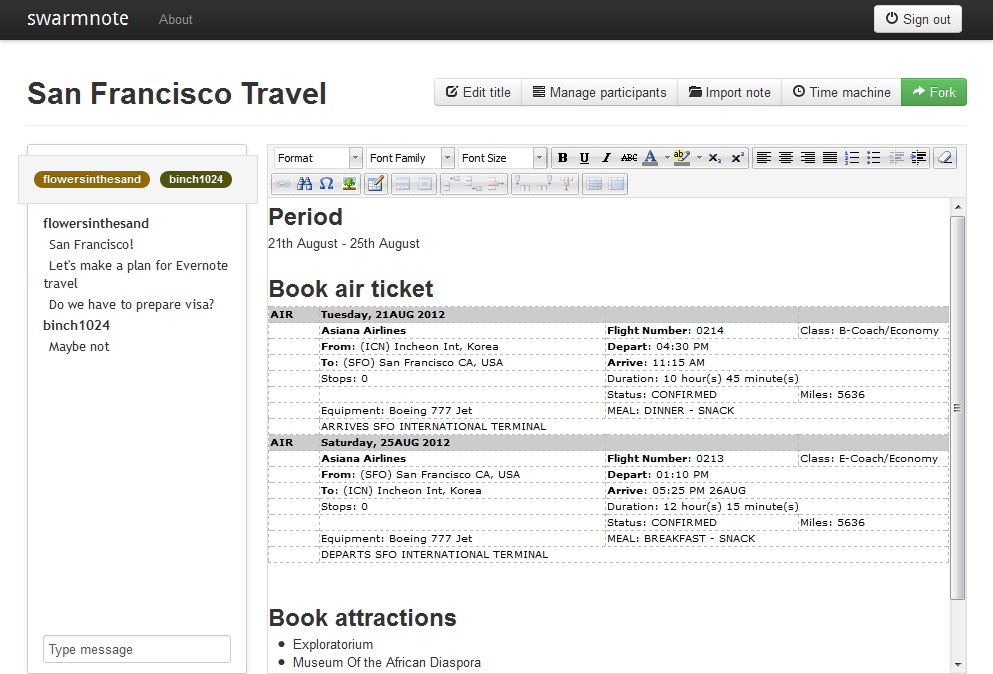Apply subscript formatting
Screen dimensions: 993x674
(x=714, y=158)
